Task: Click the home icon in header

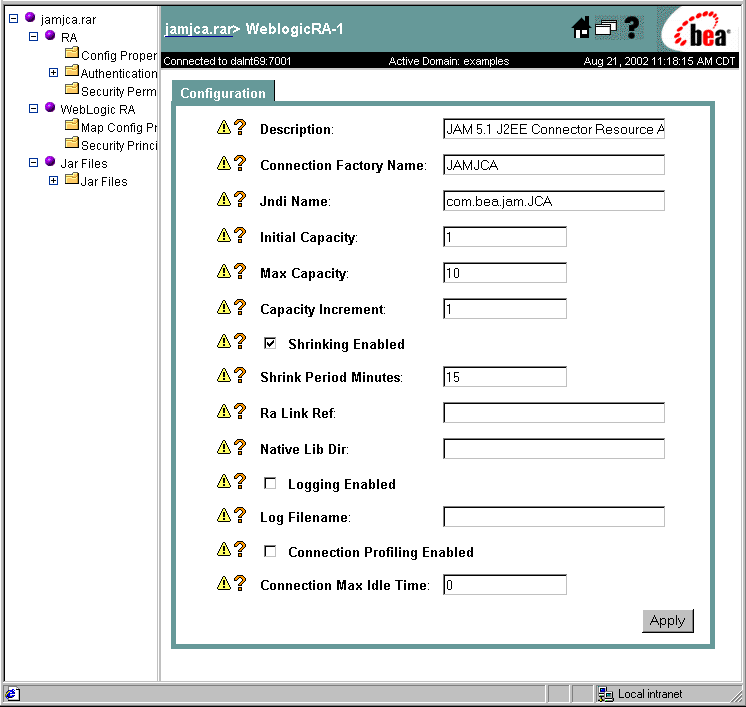Action: [x=581, y=27]
